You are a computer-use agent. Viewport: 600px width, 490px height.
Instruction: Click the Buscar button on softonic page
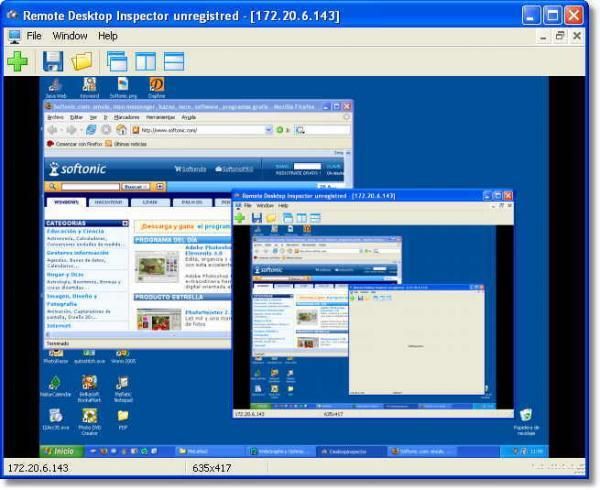click(135, 187)
